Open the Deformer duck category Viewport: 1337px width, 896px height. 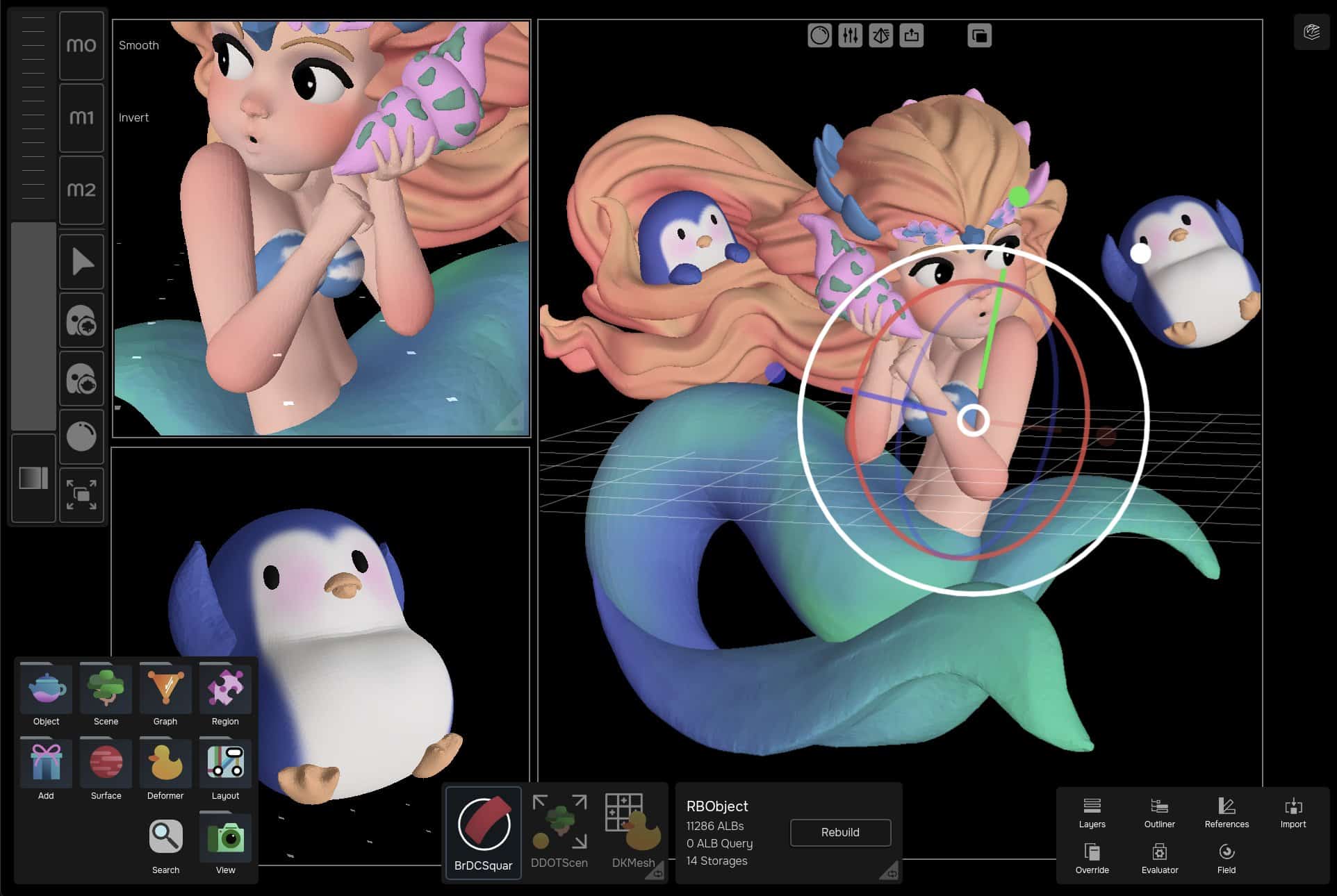point(165,769)
